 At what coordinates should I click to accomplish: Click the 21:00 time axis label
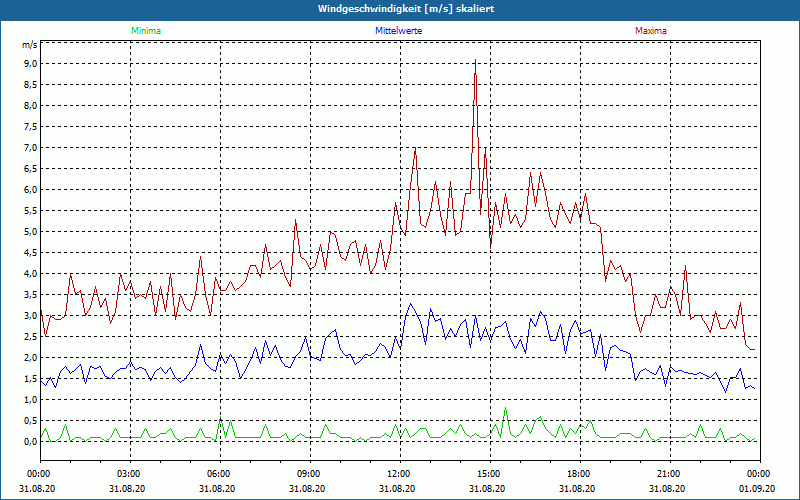point(667,474)
